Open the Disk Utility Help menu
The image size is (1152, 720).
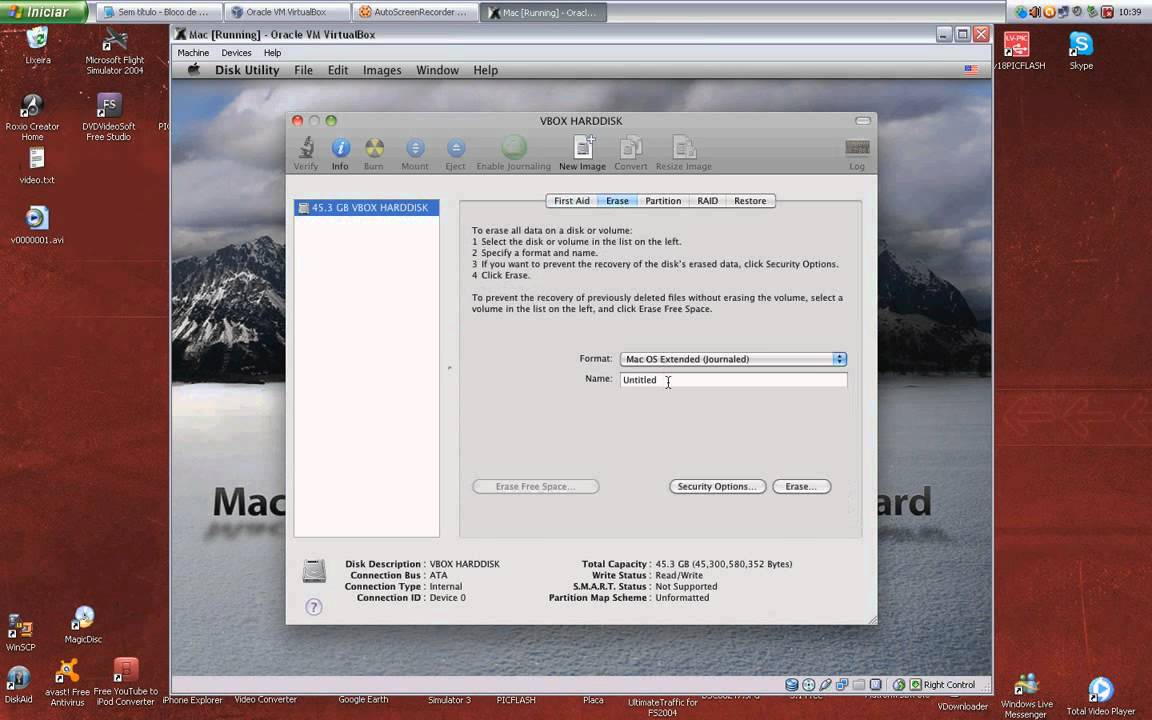tap(486, 70)
